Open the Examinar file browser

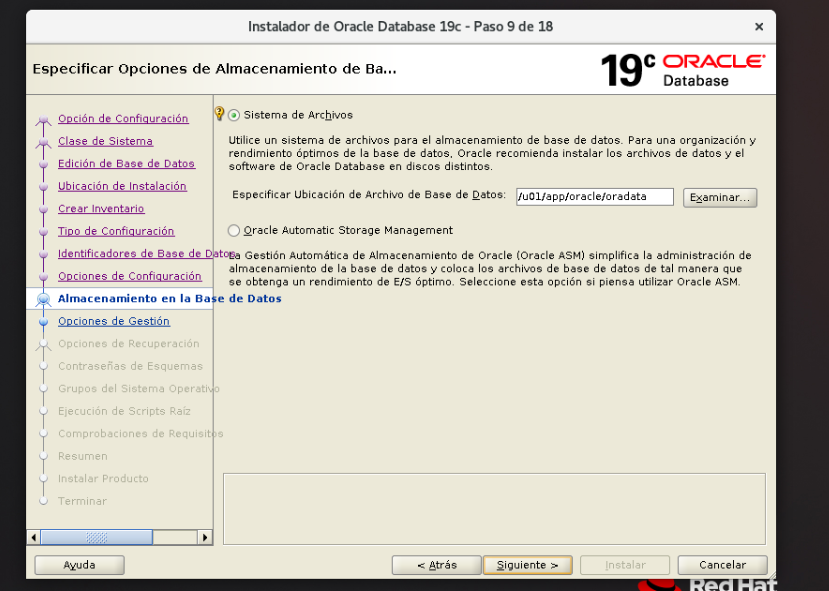pyautogui.click(x=719, y=197)
